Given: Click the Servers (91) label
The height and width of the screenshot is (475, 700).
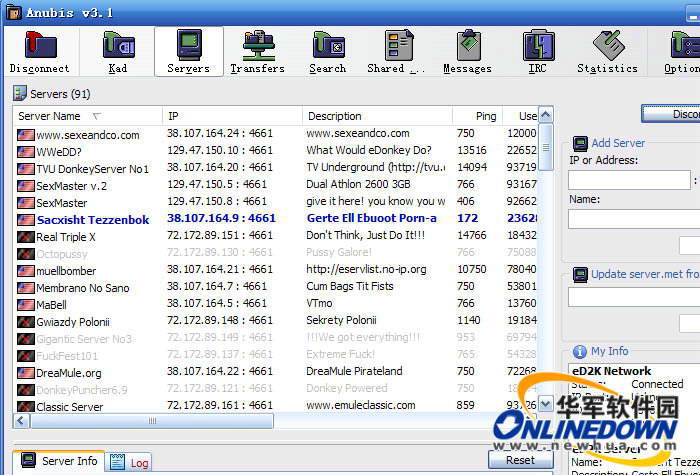Looking at the screenshot, I should [60, 94].
